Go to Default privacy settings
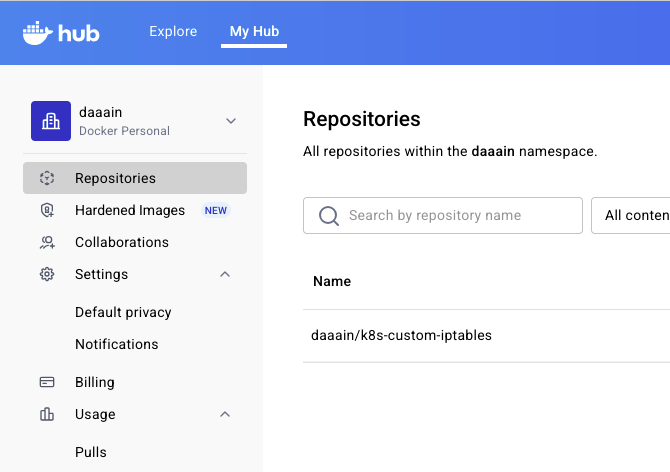The height and width of the screenshot is (472, 670). (x=123, y=312)
